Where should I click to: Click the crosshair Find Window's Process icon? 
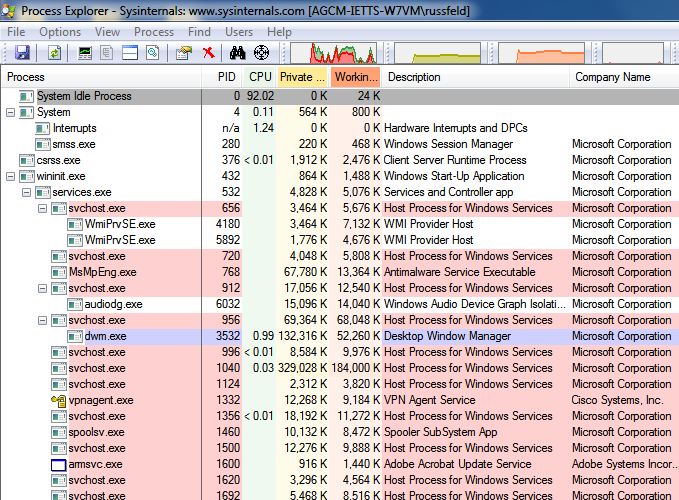pyautogui.click(x=262, y=53)
